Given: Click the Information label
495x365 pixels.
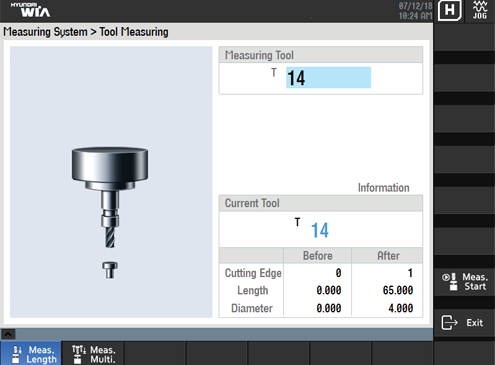Looking at the screenshot, I should tap(383, 188).
